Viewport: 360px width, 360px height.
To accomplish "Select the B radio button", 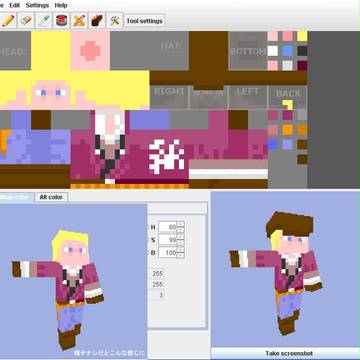I will [x=147, y=253].
